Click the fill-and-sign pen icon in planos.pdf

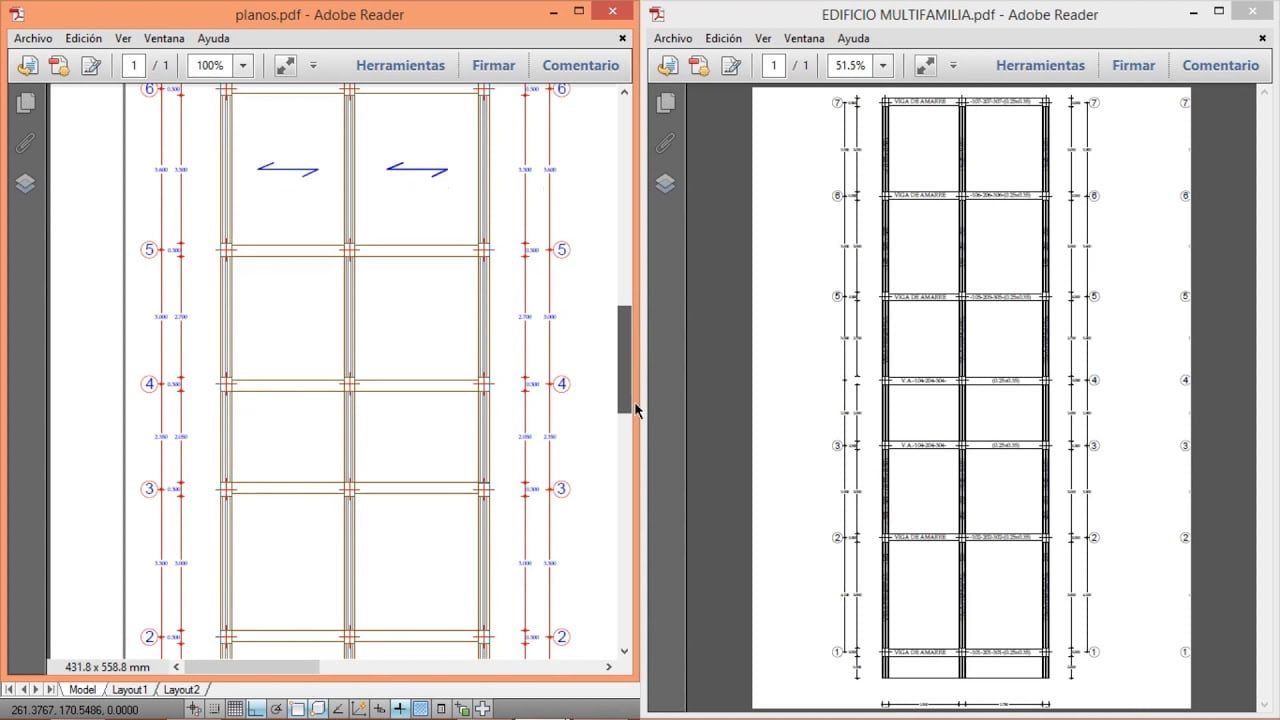(92, 65)
